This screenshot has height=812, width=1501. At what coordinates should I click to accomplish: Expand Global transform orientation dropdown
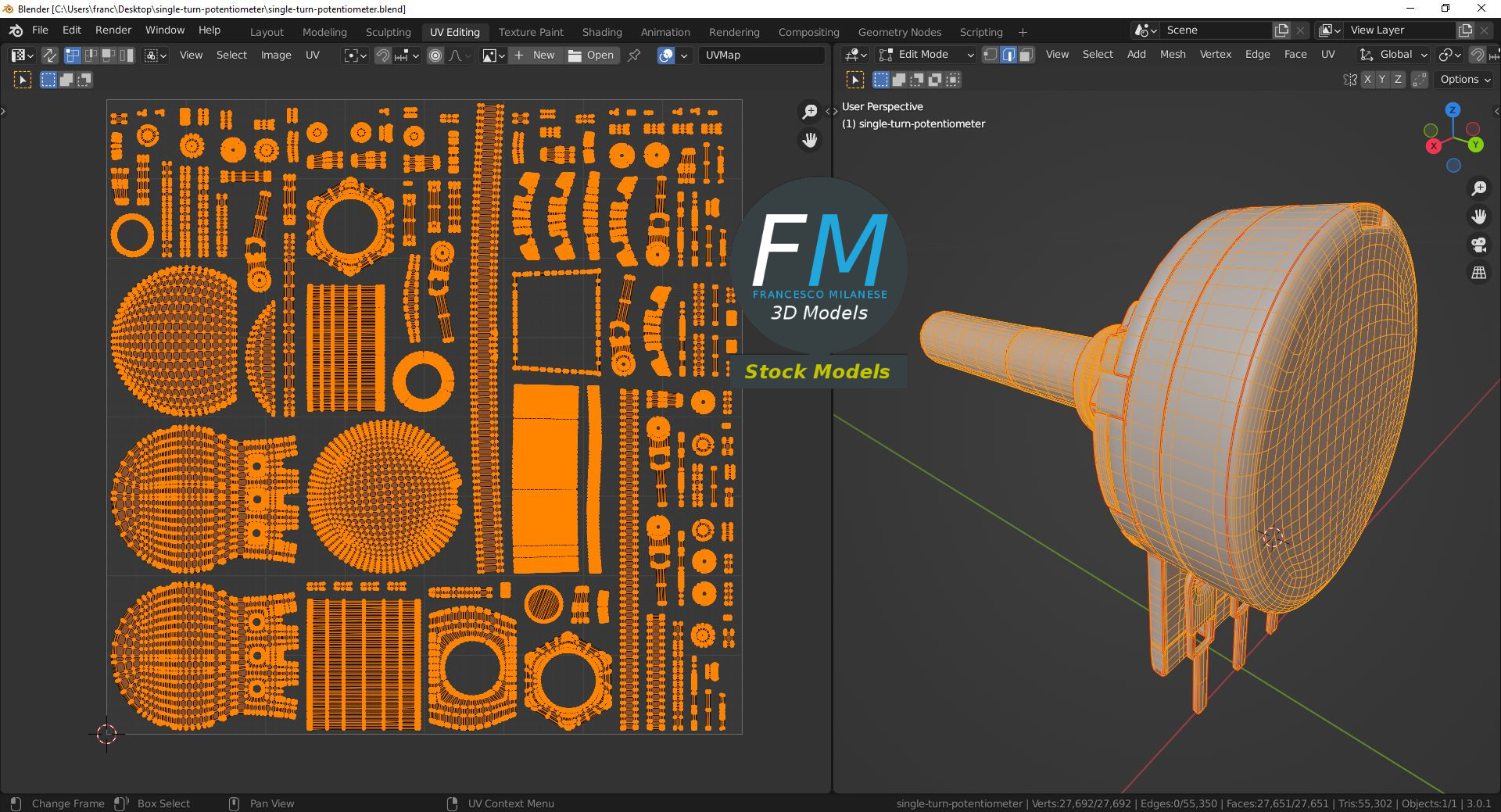click(1395, 55)
